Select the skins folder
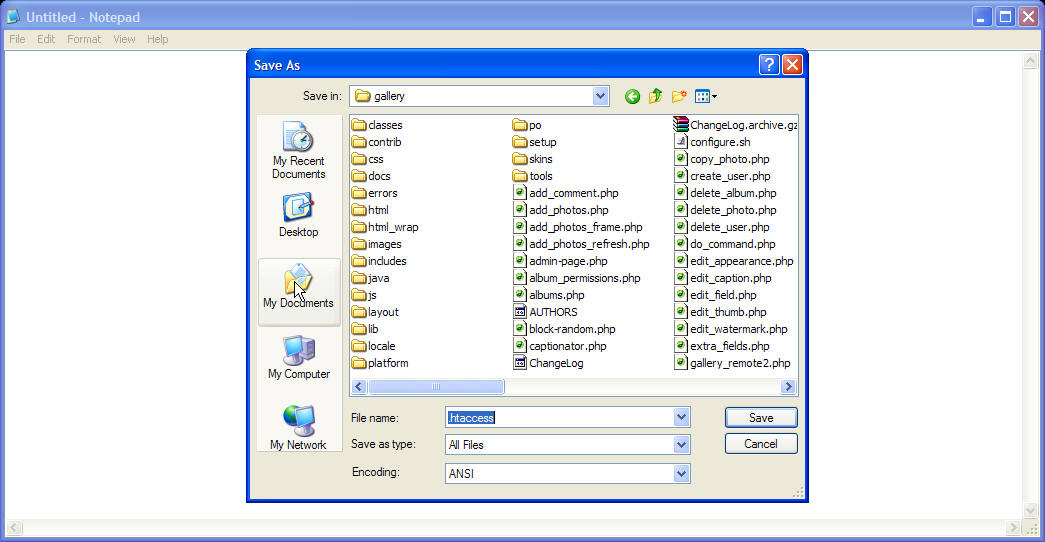Viewport: 1045px width, 542px height. 532,159
